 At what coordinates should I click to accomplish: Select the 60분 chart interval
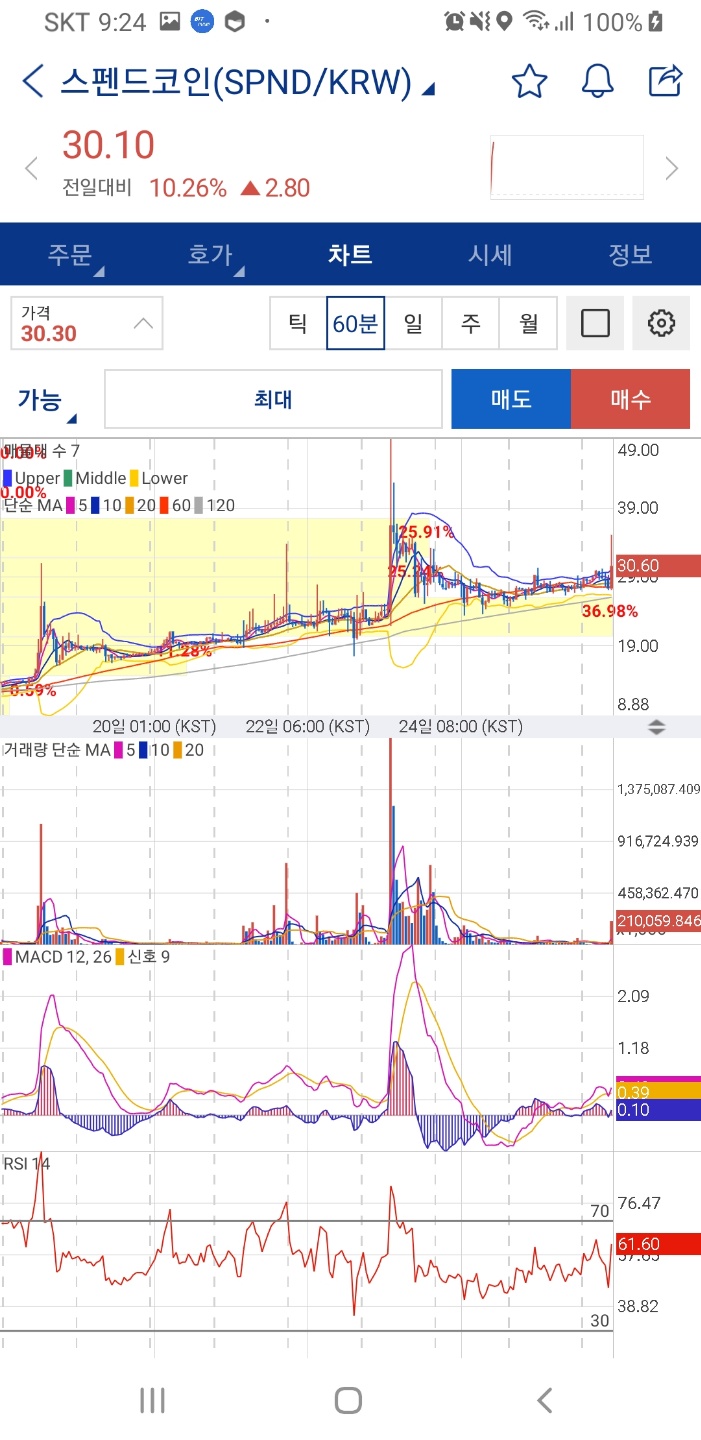(355, 323)
